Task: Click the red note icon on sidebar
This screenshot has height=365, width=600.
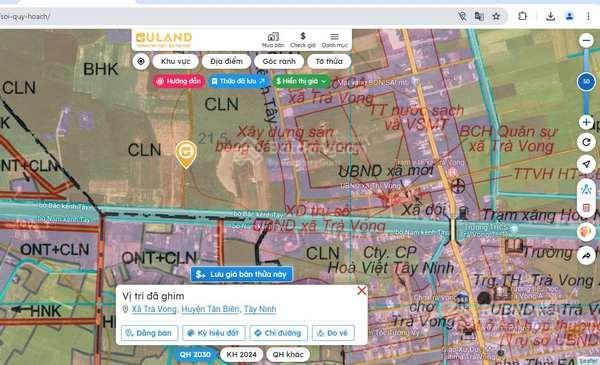Action: tap(586, 208)
